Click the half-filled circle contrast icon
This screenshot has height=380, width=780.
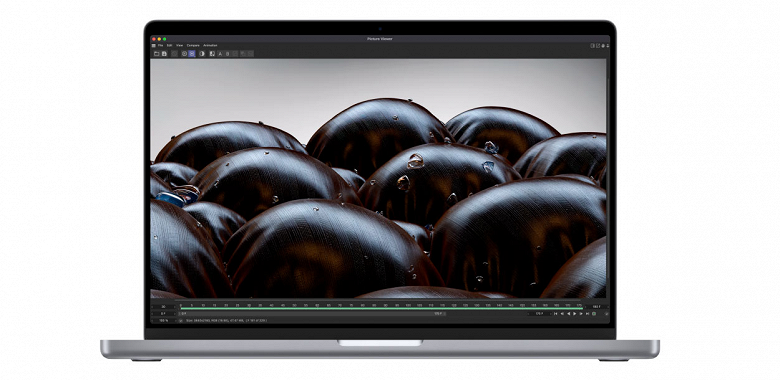pos(202,54)
